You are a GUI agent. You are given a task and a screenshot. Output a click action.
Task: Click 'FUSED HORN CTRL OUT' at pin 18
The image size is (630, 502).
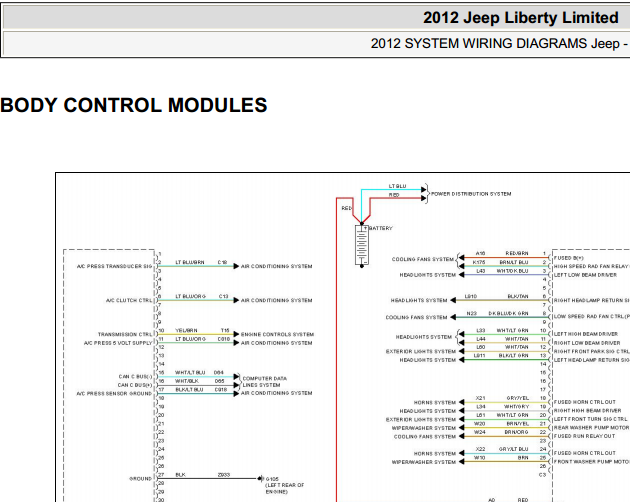[585, 402]
